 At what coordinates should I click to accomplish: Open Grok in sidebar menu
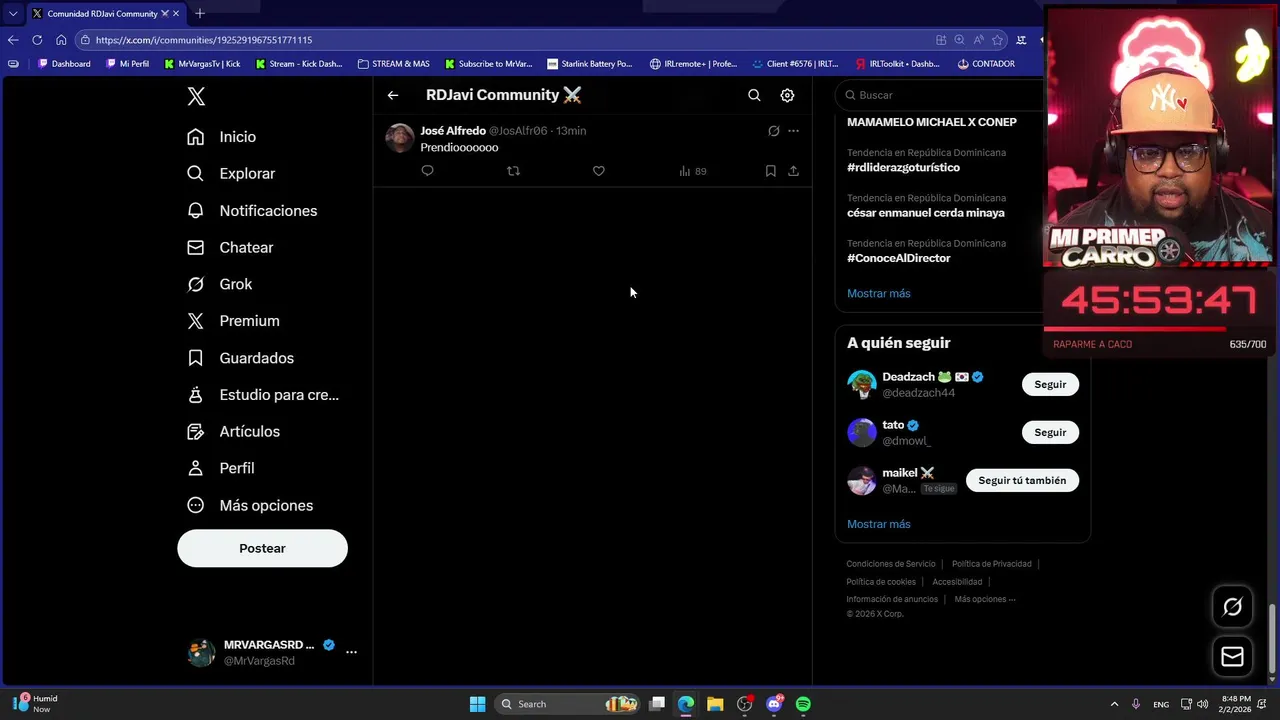pyautogui.click(x=220, y=284)
